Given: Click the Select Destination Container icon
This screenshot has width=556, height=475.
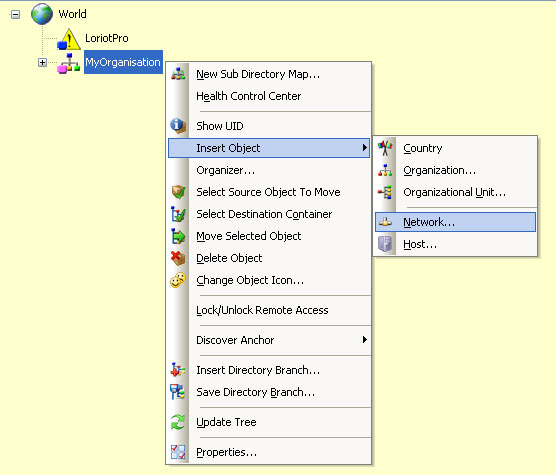Looking at the screenshot, I should pos(178,214).
